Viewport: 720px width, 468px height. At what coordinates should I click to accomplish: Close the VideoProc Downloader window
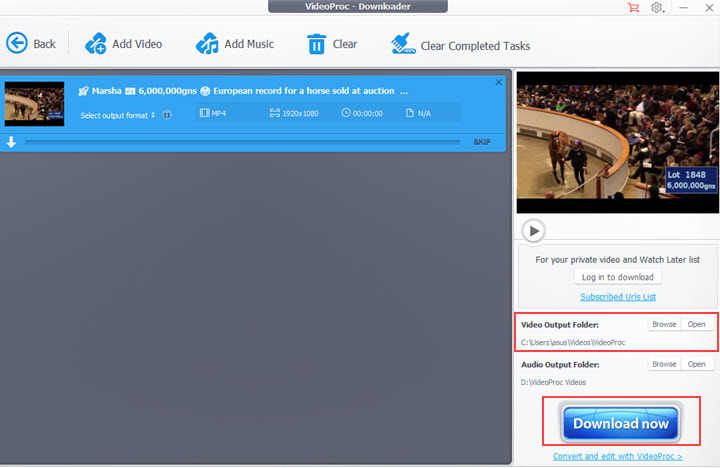tap(709, 7)
